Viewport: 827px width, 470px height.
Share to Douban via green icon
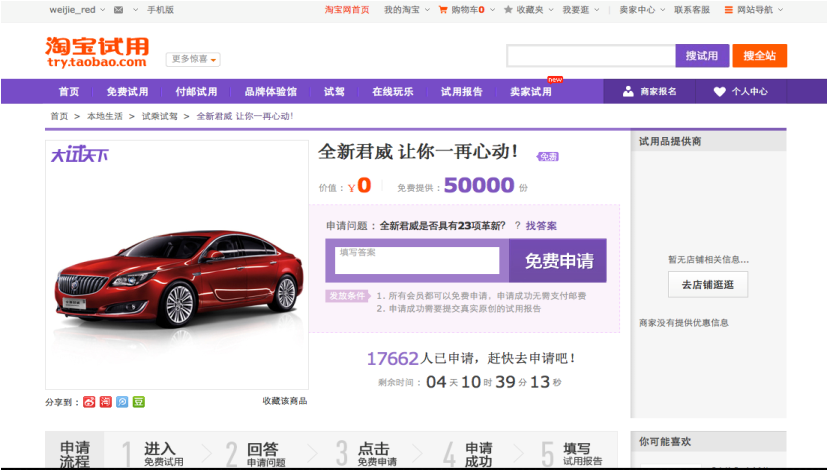(138, 402)
